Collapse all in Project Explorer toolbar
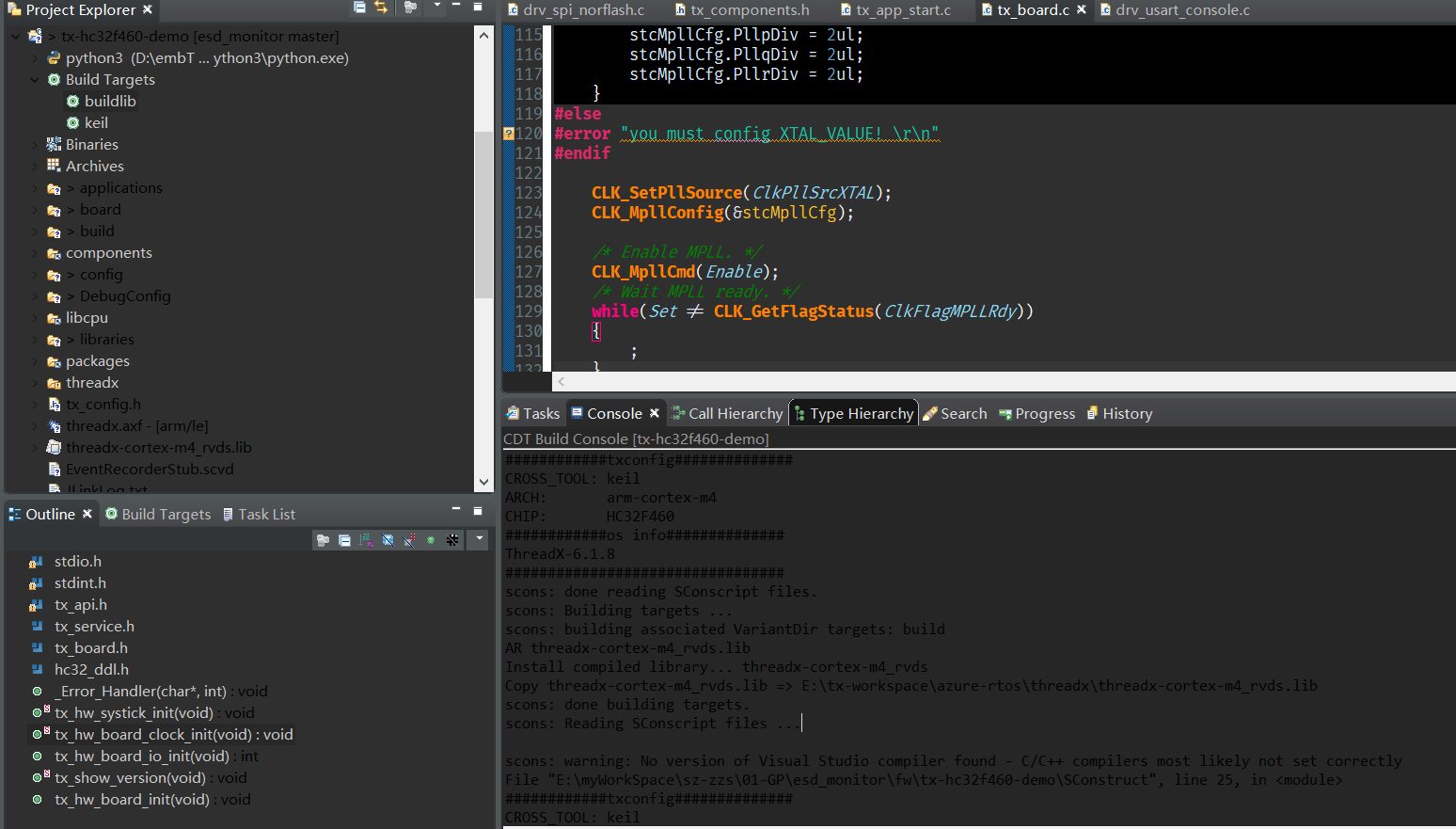This screenshot has width=1456, height=829. tap(359, 7)
